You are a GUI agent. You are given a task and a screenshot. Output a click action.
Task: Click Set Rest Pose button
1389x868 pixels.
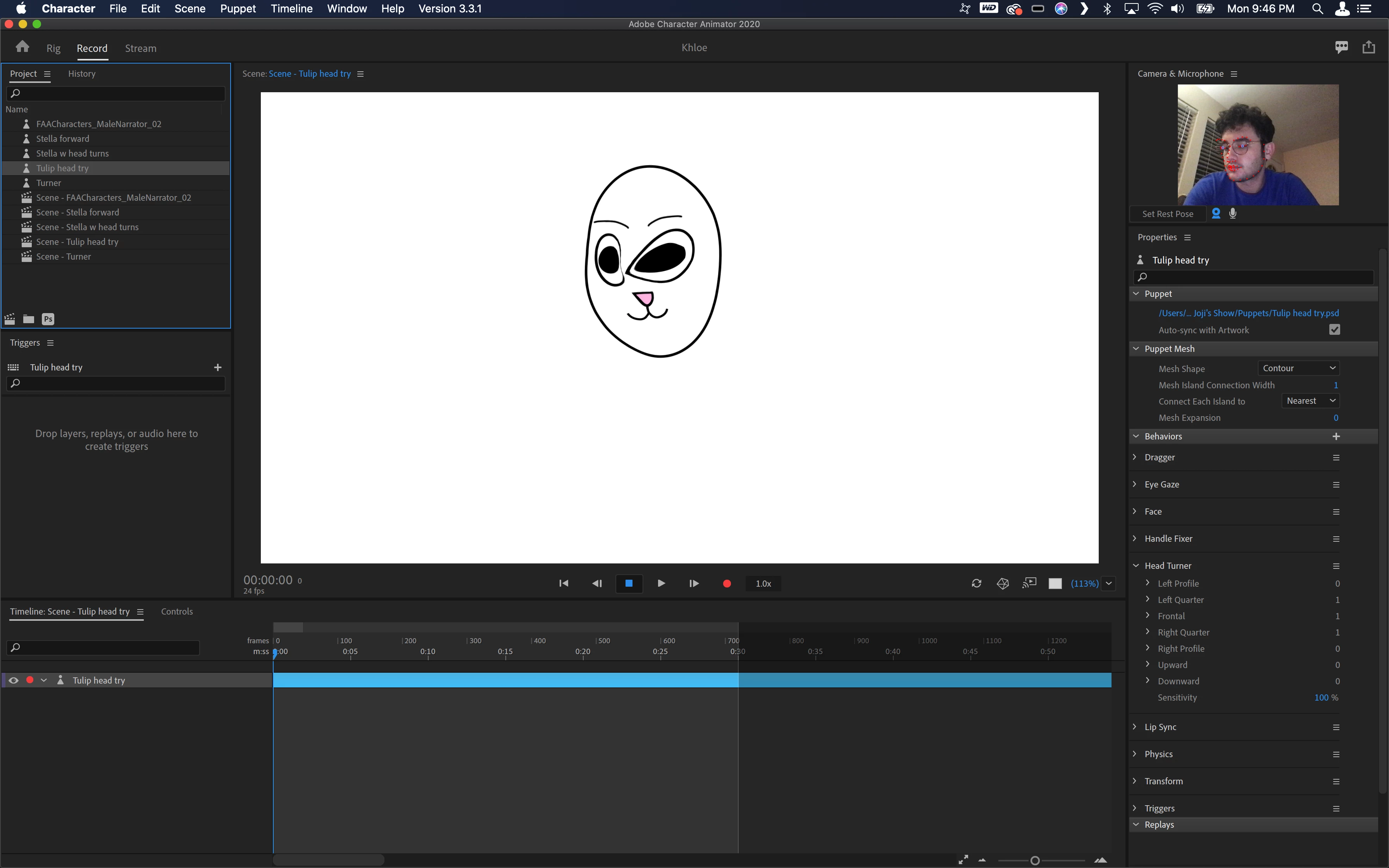[x=1167, y=214]
